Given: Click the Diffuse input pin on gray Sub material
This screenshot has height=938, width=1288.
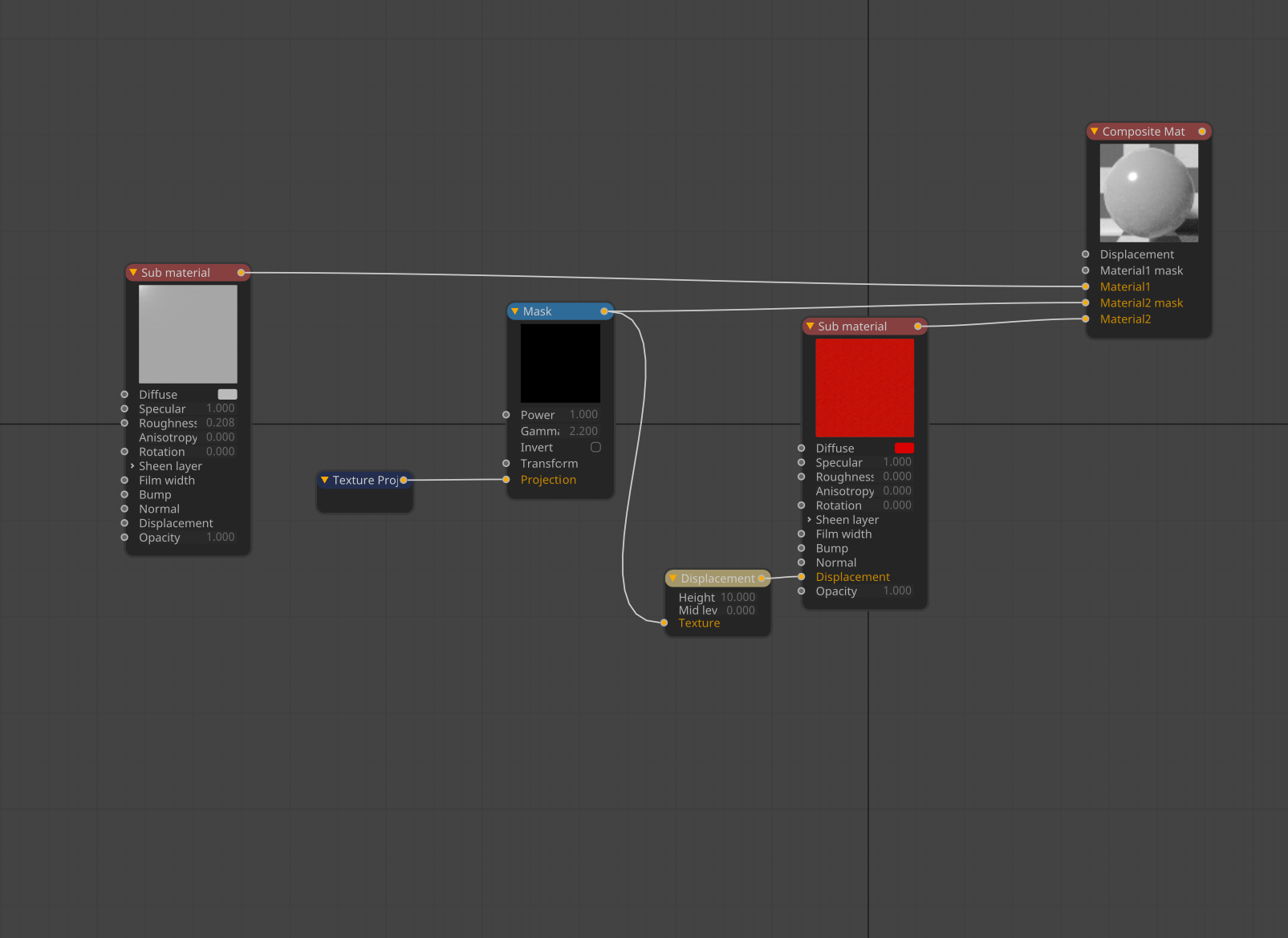Looking at the screenshot, I should tap(124, 394).
